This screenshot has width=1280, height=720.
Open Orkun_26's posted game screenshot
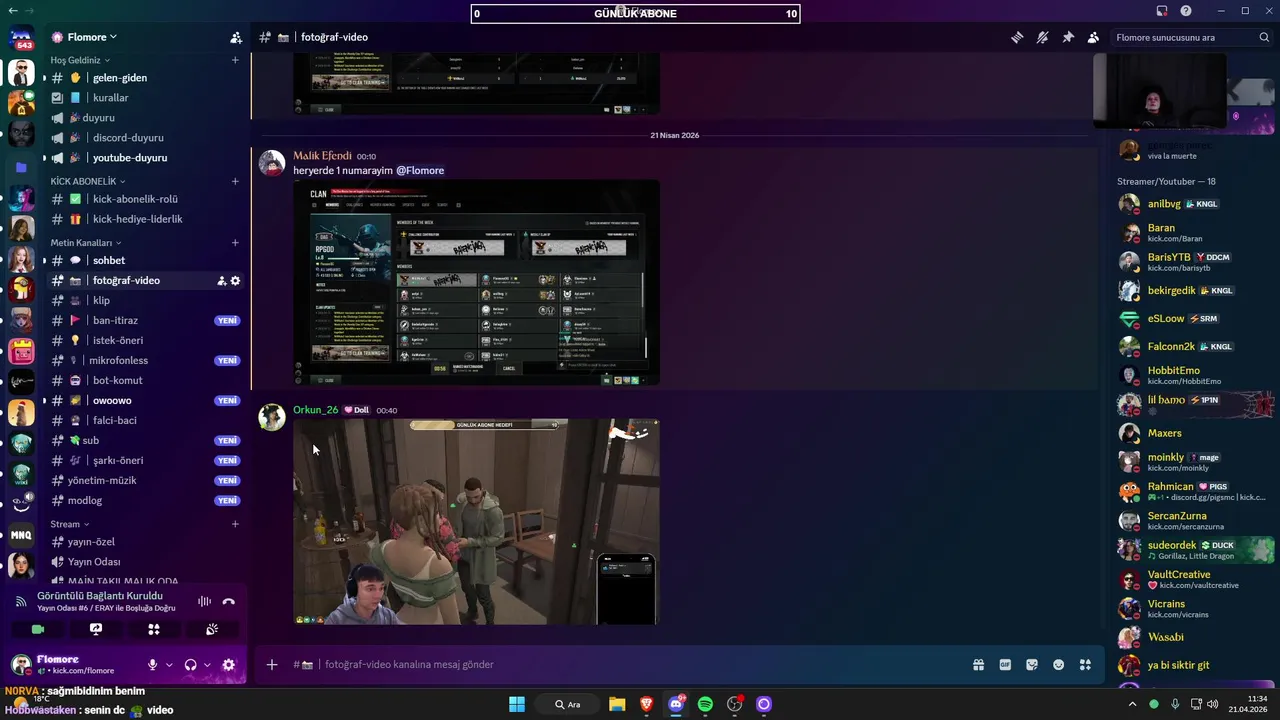476,522
